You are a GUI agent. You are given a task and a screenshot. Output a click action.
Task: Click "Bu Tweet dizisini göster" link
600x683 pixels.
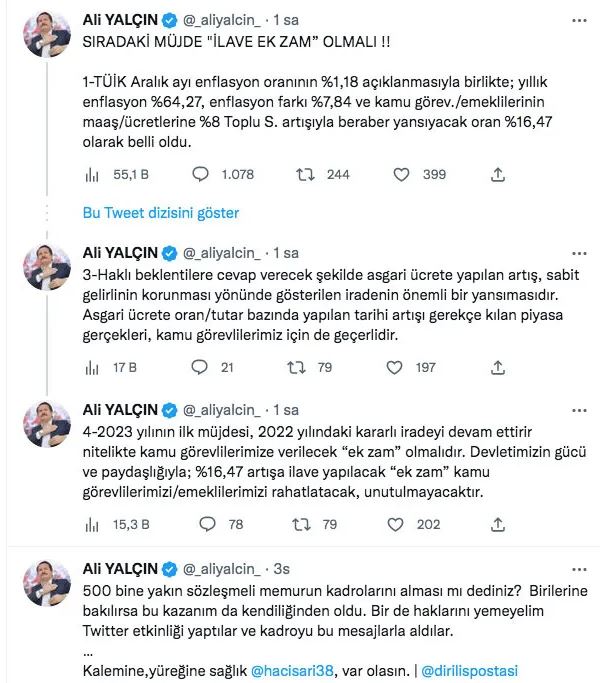(160, 213)
